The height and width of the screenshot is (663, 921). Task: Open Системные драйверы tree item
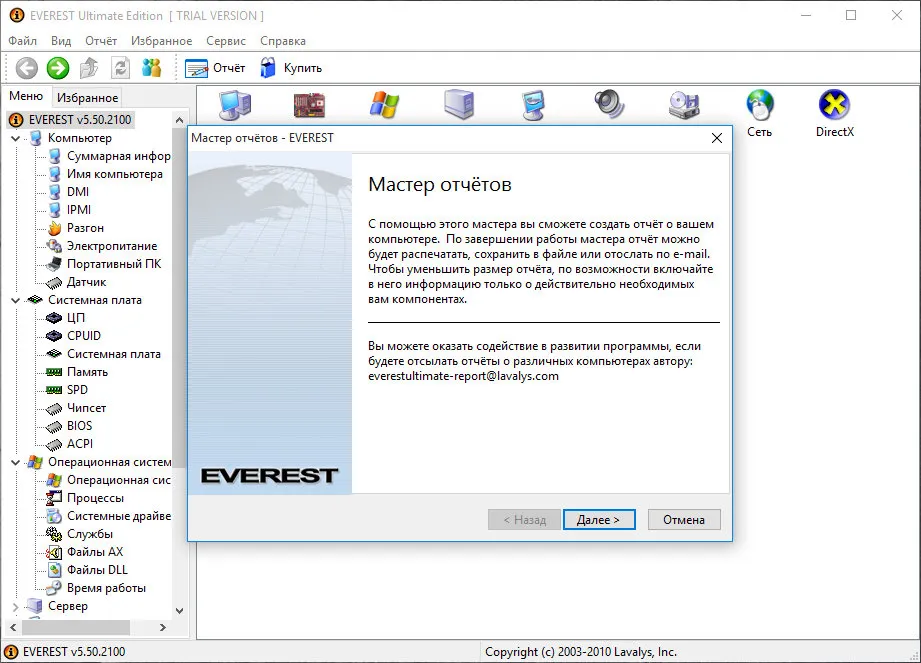tap(109, 516)
